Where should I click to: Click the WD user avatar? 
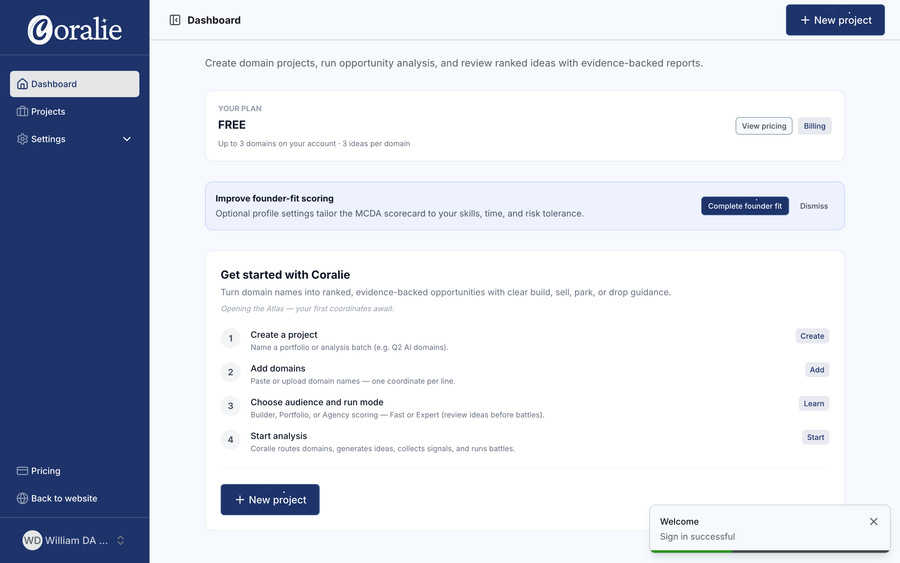coord(32,540)
